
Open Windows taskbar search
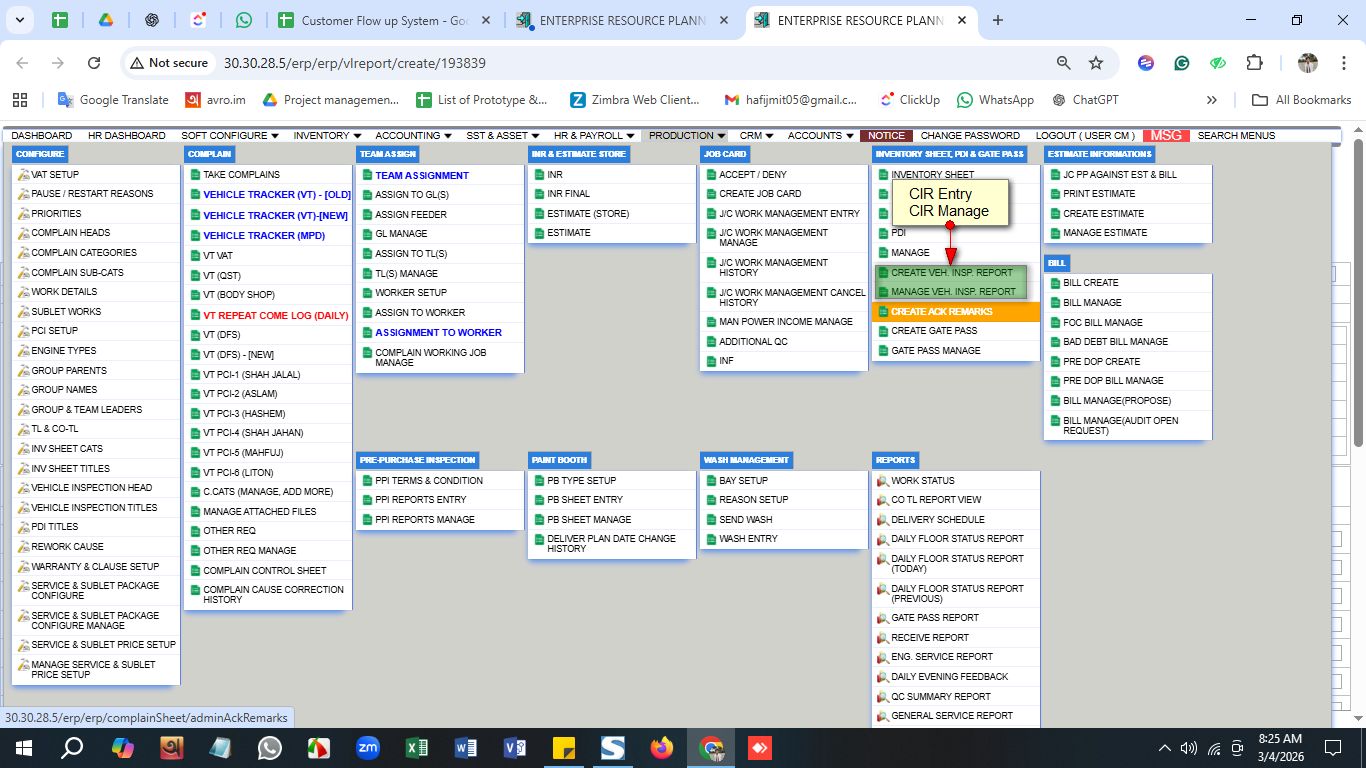[x=72, y=748]
